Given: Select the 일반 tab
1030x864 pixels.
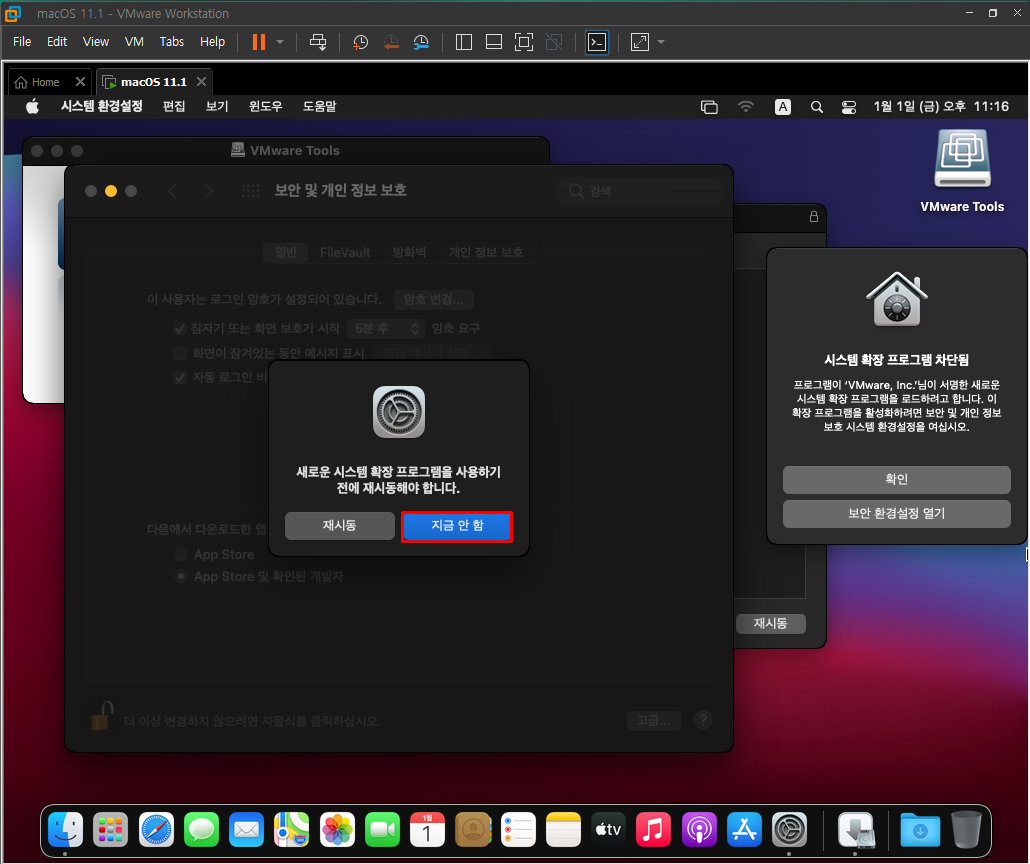Looking at the screenshot, I should pos(286,252).
